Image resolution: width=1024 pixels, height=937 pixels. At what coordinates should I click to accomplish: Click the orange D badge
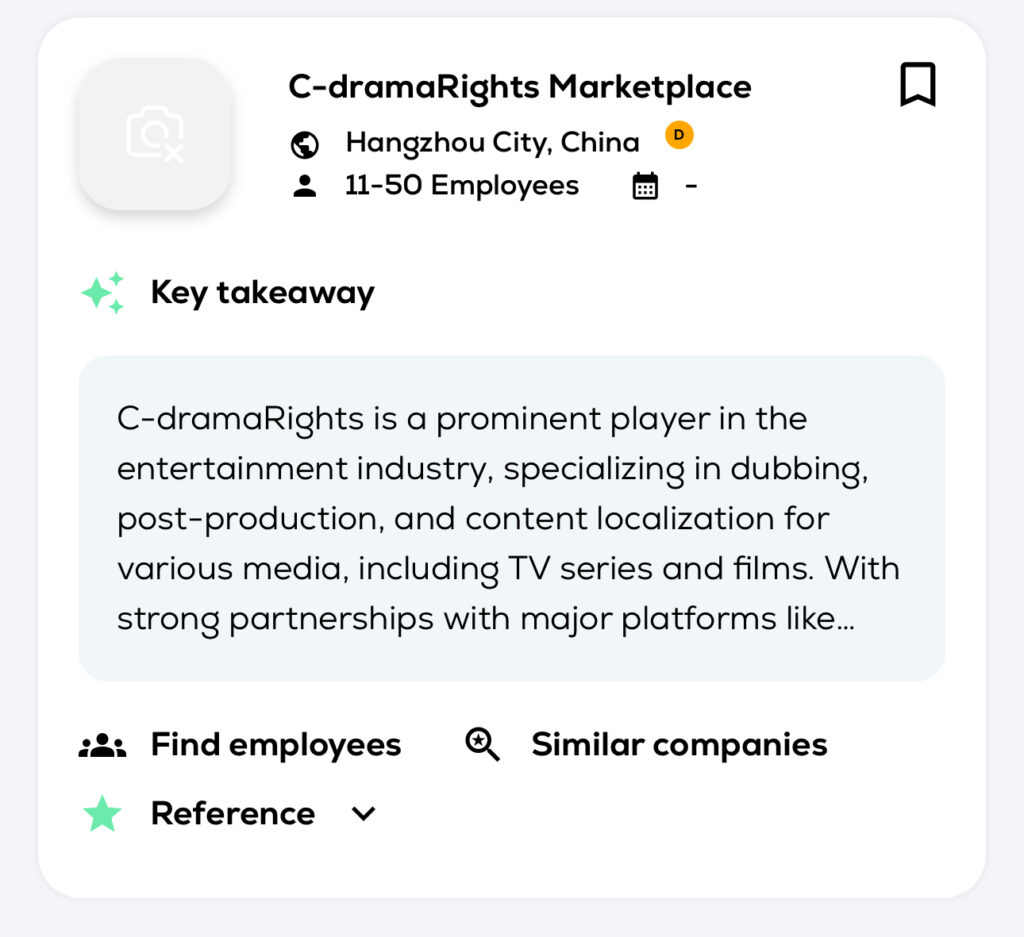click(679, 135)
